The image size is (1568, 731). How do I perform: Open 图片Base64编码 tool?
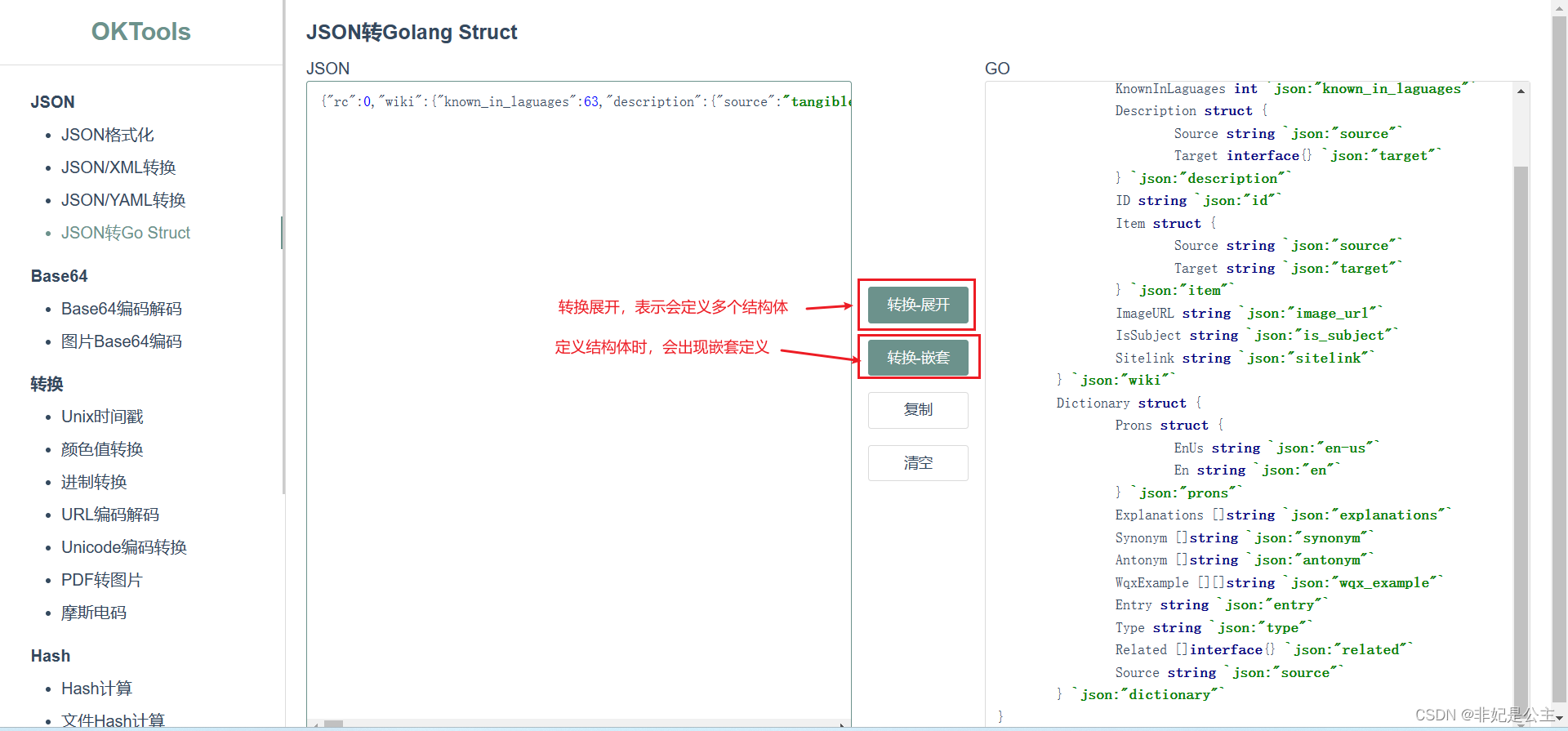[x=122, y=341]
